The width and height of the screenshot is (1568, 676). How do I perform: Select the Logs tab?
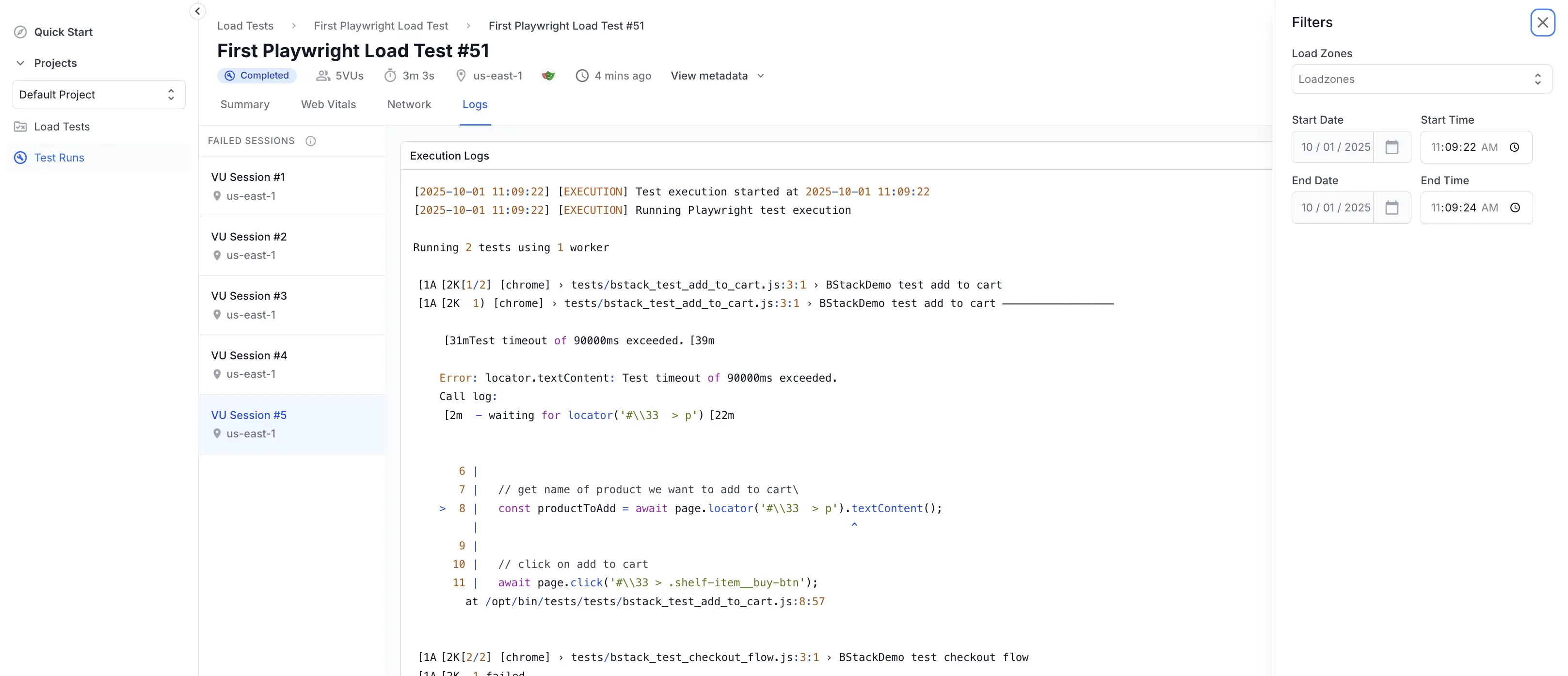pos(475,104)
